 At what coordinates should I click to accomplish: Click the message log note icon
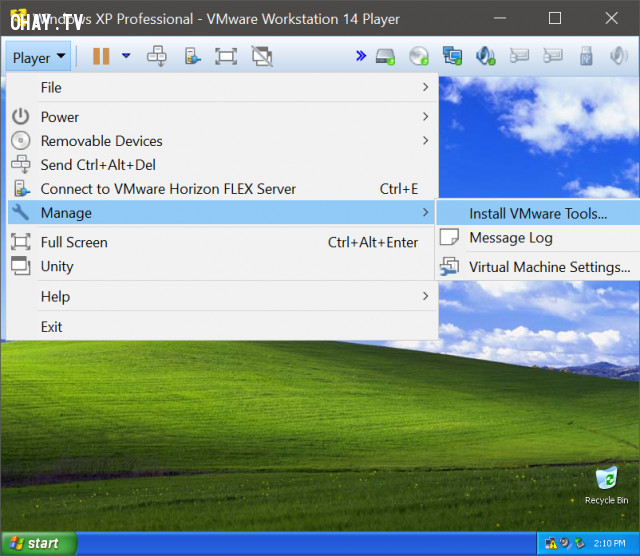point(449,237)
